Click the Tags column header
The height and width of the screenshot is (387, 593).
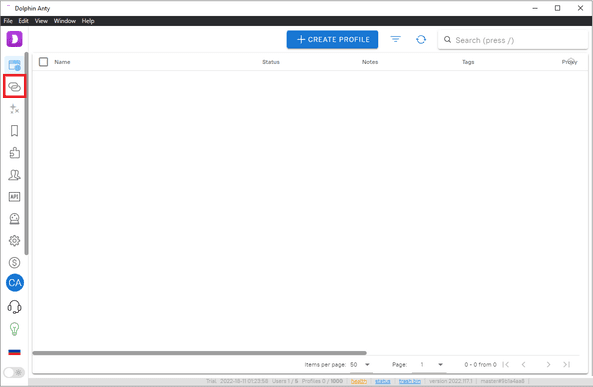[x=468, y=62]
